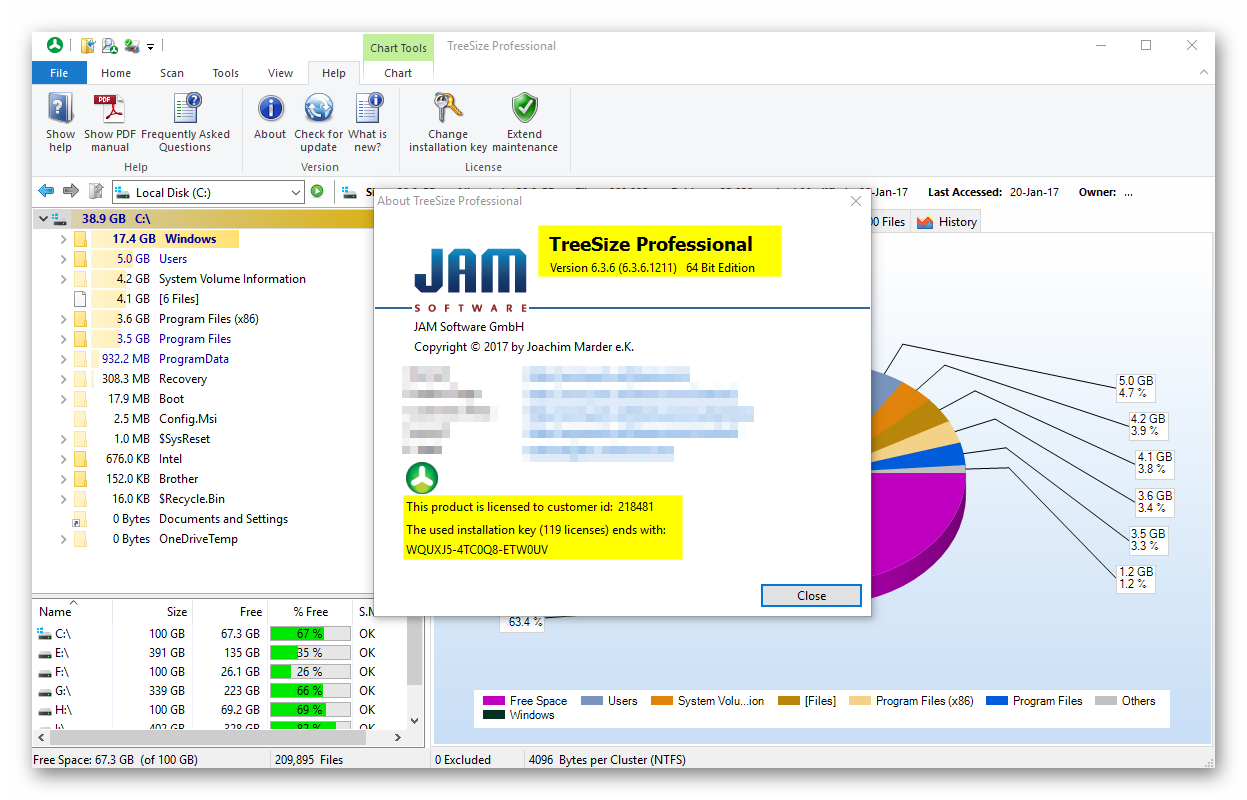
Task: Switch to the Tools ribbon tab
Action: tap(226, 73)
